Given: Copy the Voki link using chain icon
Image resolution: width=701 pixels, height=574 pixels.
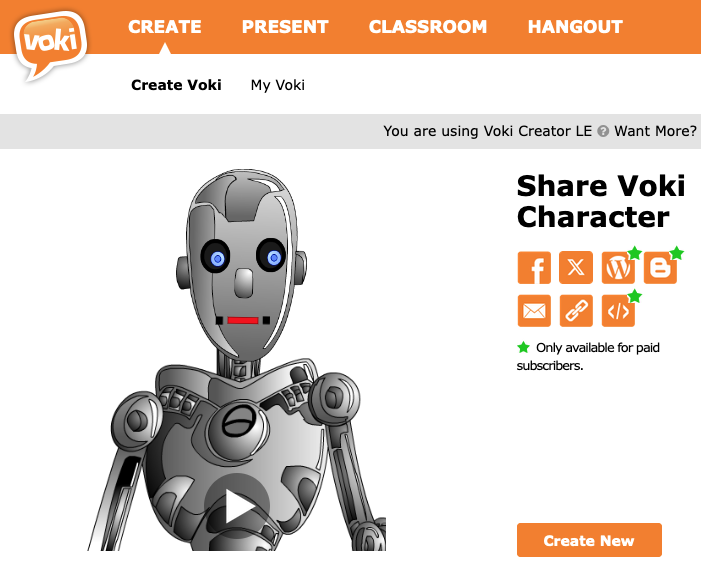Looking at the screenshot, I should [576, 311].
